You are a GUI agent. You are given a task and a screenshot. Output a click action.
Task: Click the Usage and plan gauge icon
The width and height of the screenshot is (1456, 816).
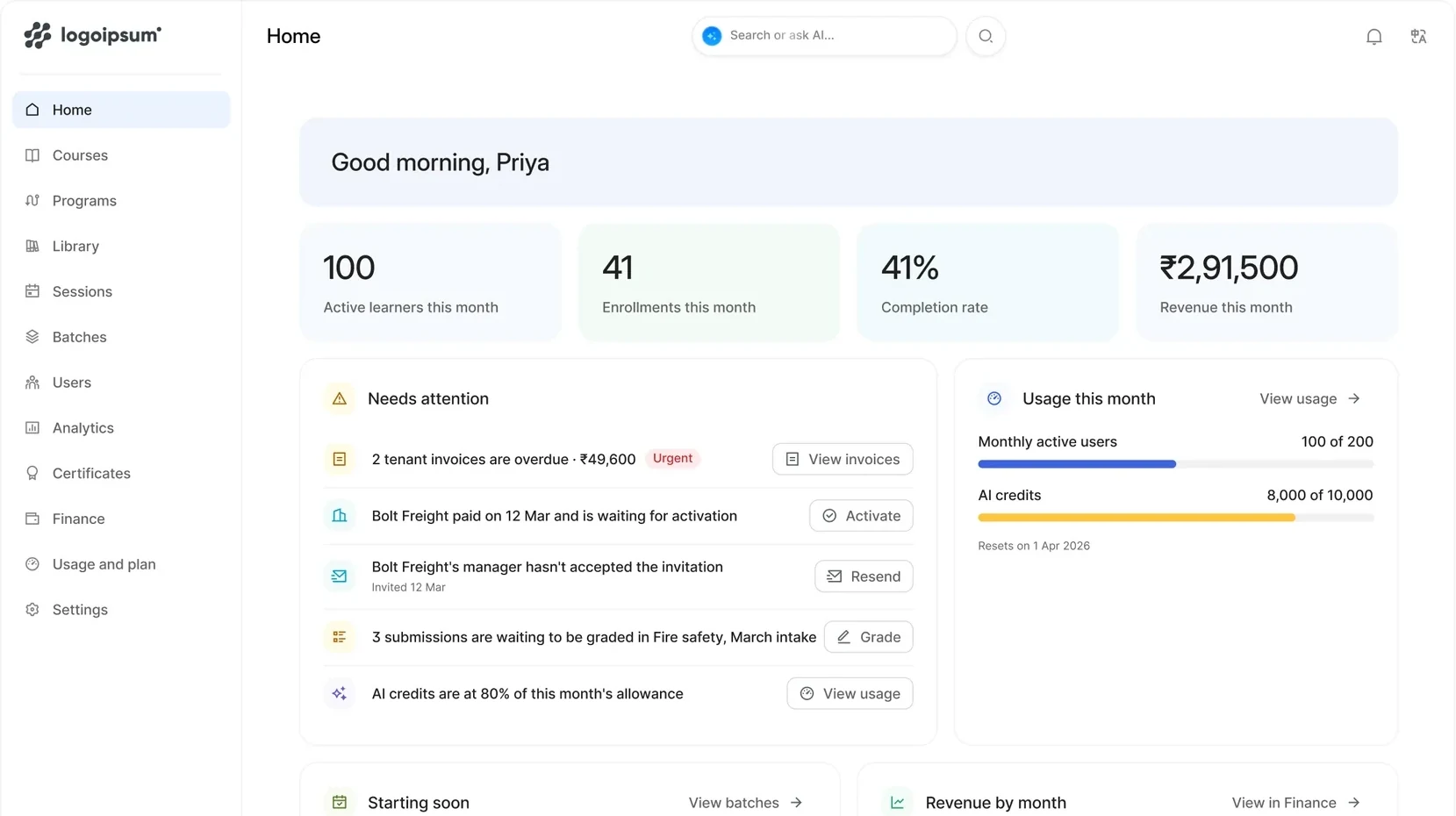32,564
